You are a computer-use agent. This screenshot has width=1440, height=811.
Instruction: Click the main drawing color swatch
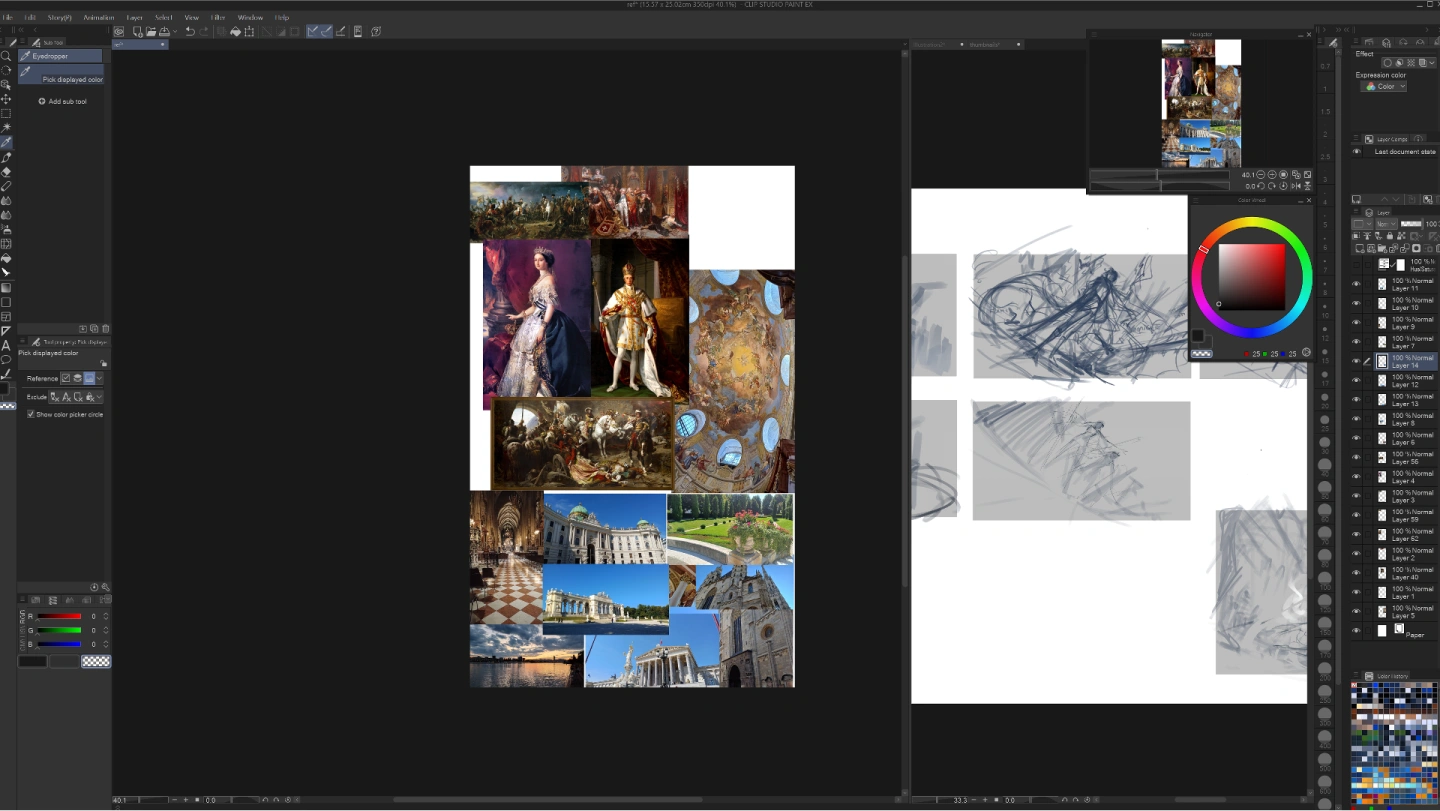1197,336
